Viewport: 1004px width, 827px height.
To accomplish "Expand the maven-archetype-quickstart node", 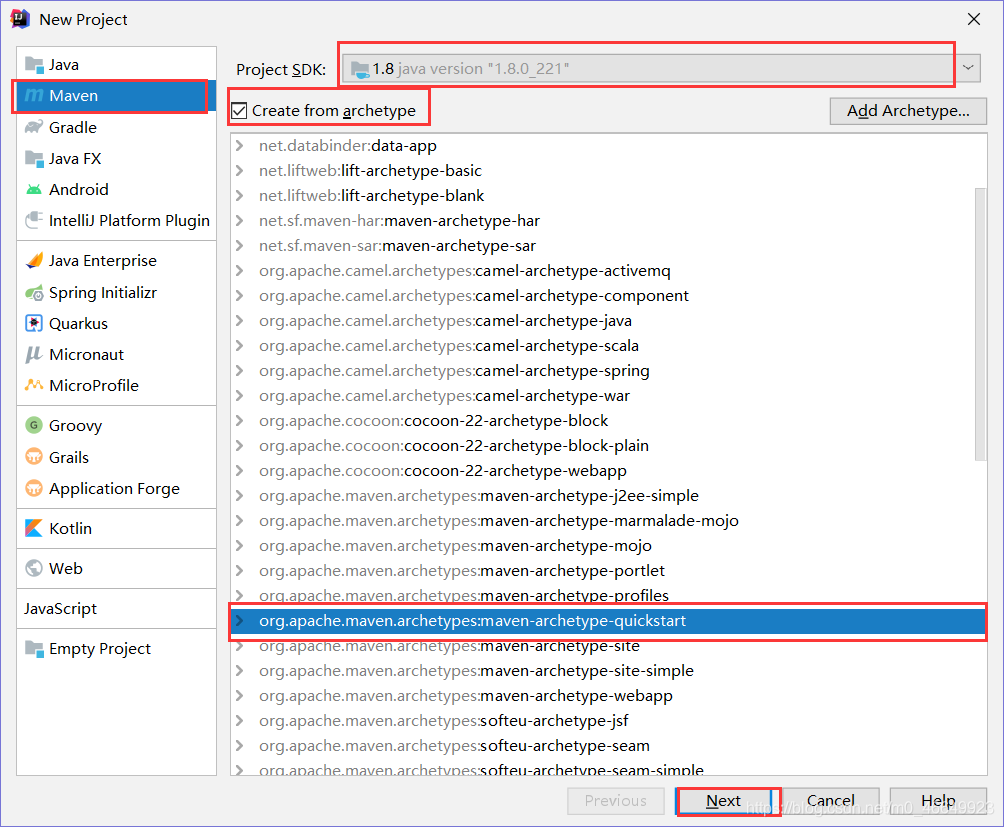I will point(240,620).
